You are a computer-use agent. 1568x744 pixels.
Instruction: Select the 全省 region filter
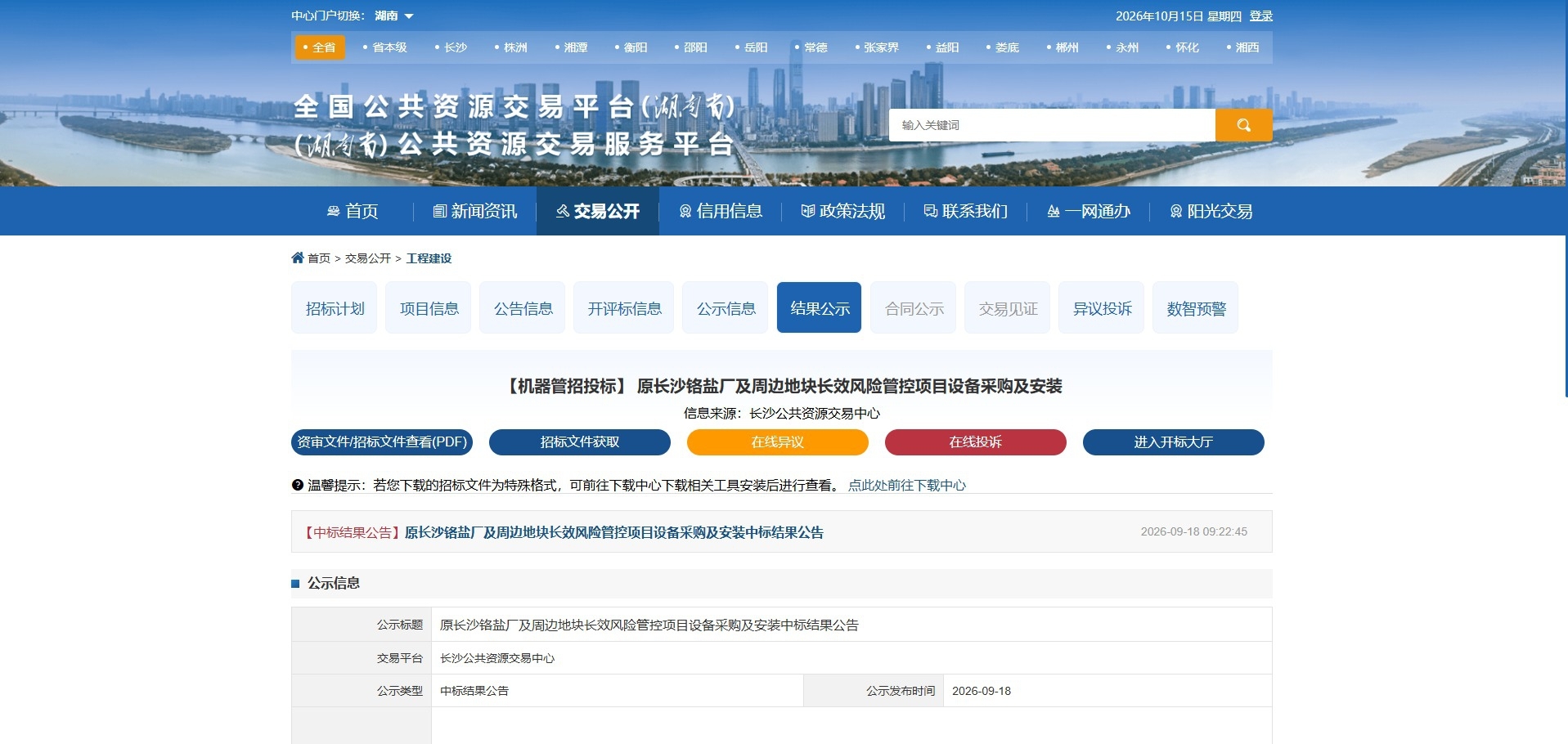click(320, 47)
